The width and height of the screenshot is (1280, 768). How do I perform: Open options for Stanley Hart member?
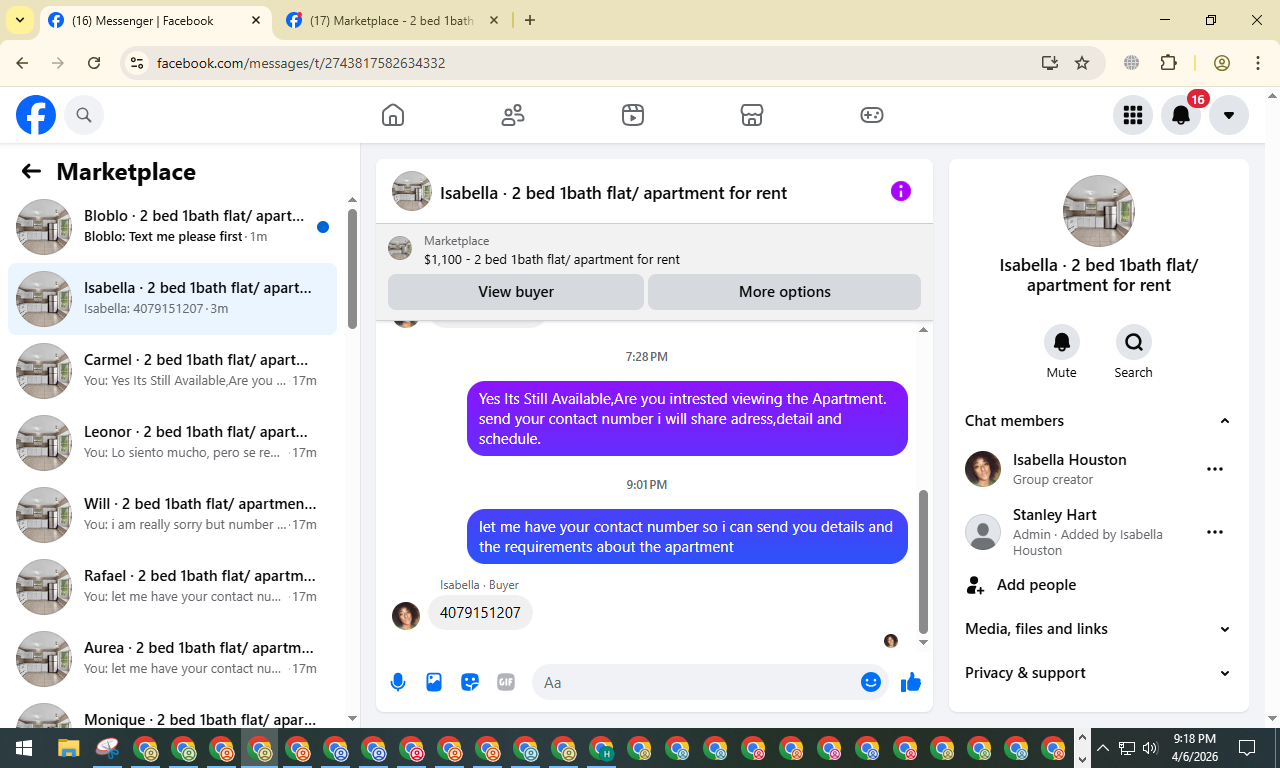[1215, 532]
